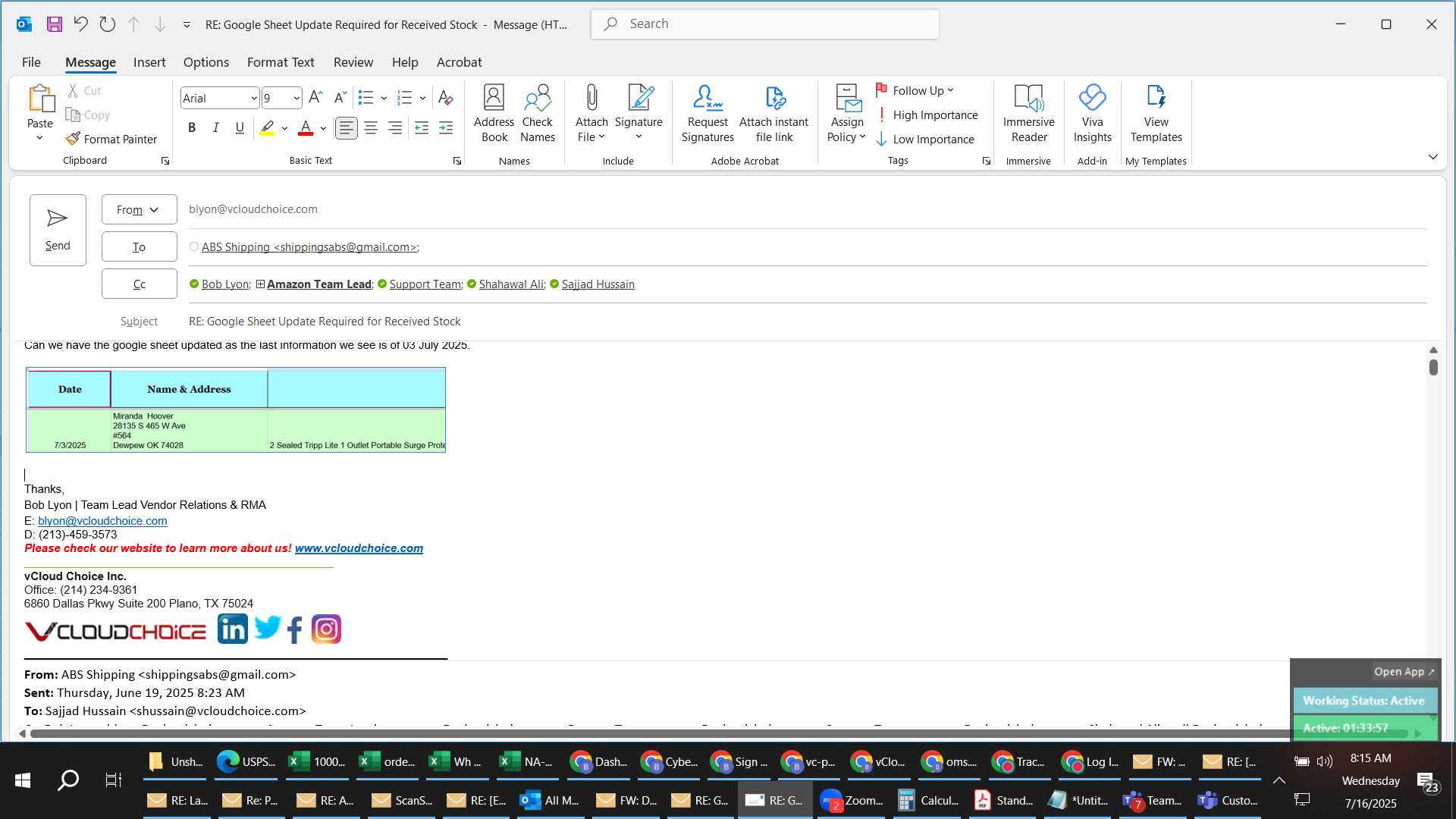Switch to the Insert tab
This screenshot has height=819, width=1456.
point(149,62)
